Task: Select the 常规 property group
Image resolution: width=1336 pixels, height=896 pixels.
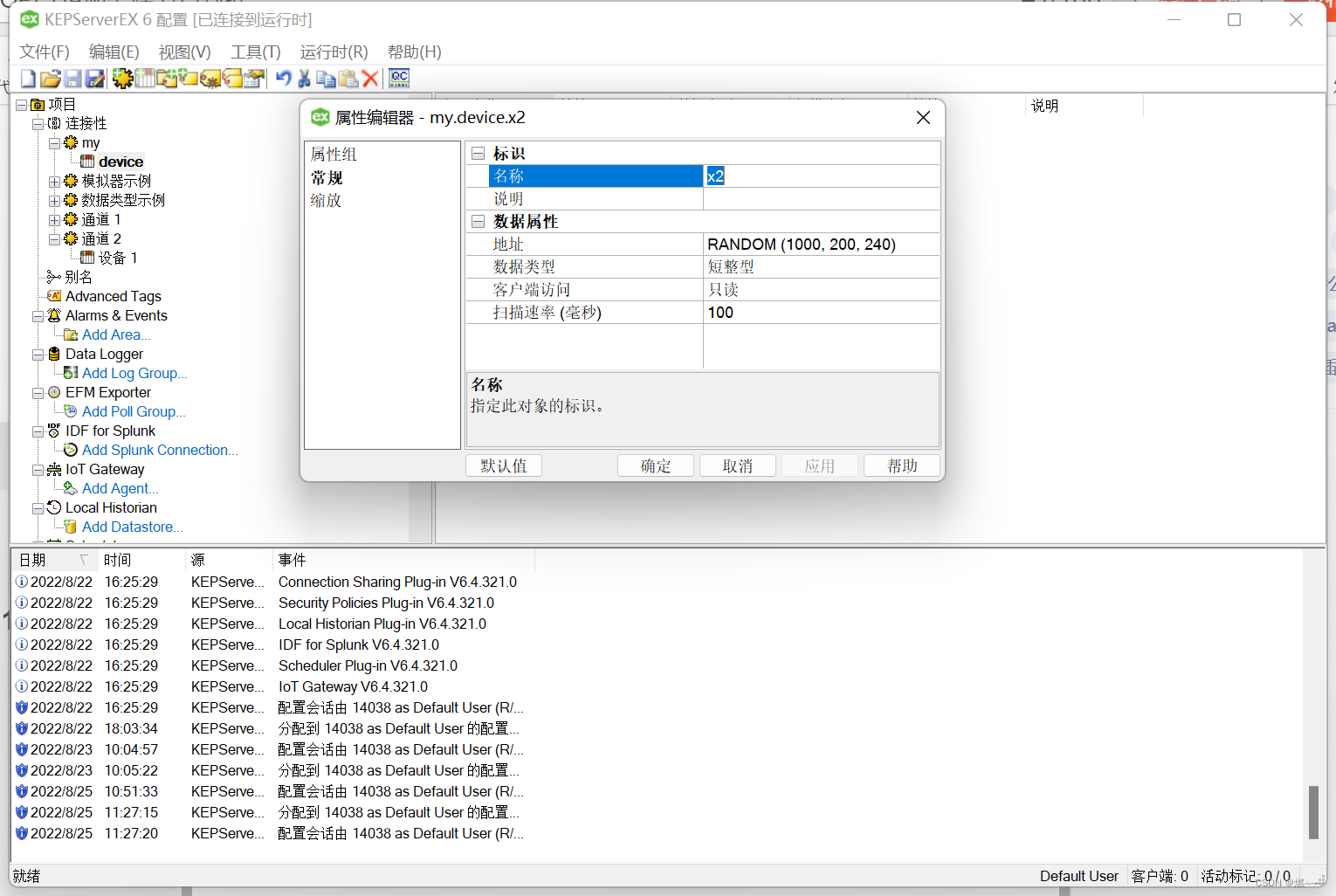Action: [x=327, y=178]
